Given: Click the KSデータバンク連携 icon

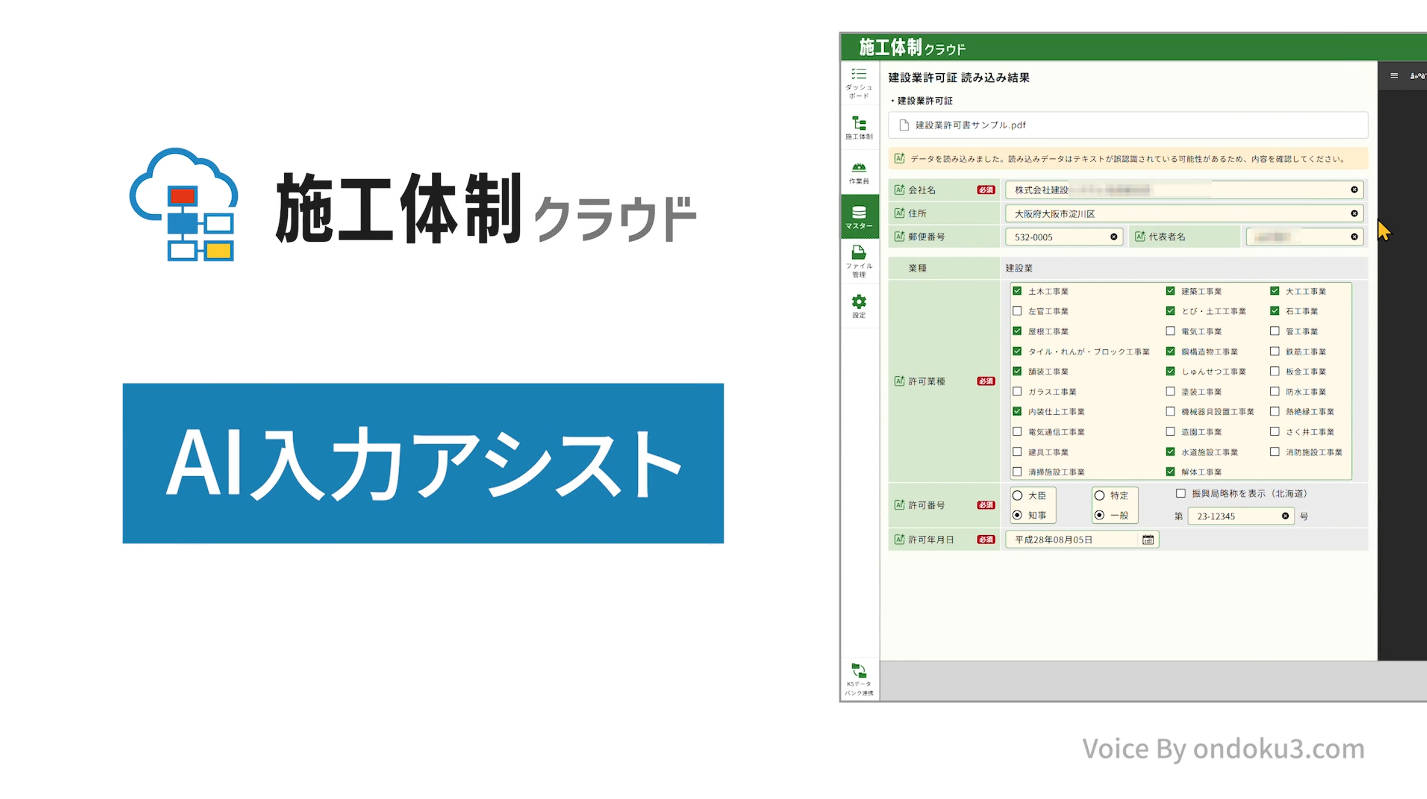Looking at the screenshot, I should pos(859,678).
